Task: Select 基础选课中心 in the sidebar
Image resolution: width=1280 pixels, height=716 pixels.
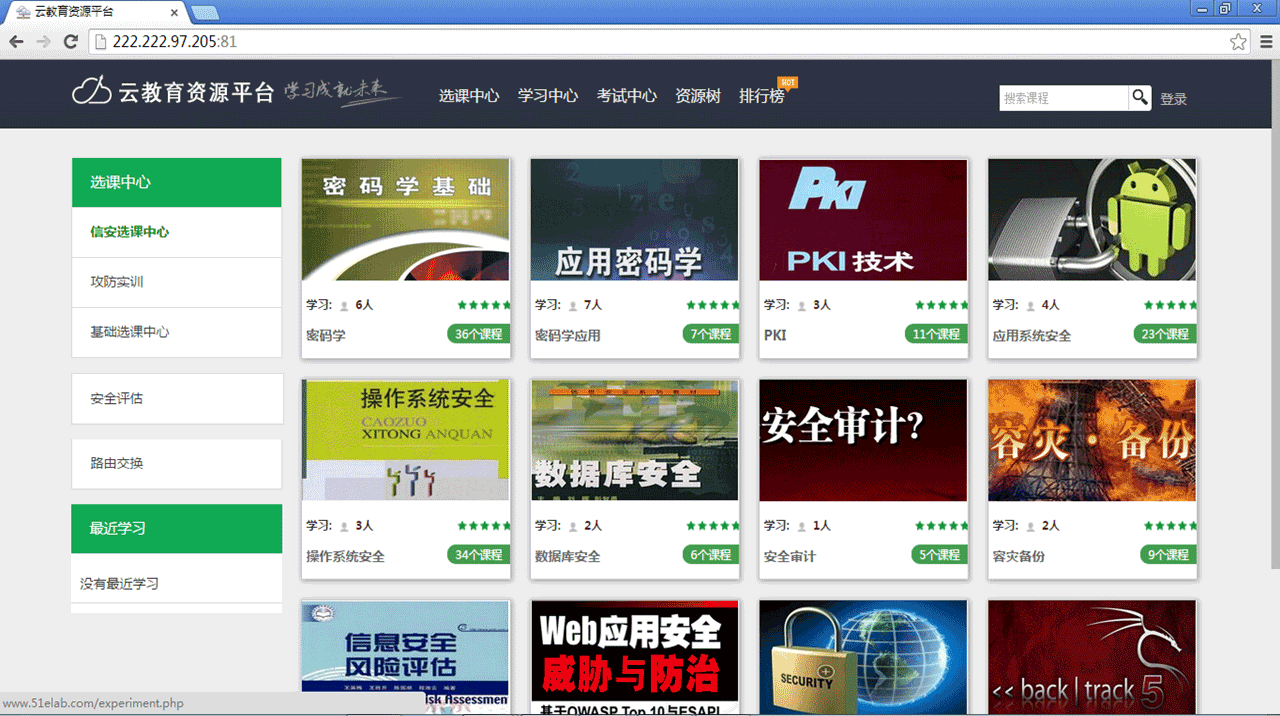Action: tap(176, 332)
